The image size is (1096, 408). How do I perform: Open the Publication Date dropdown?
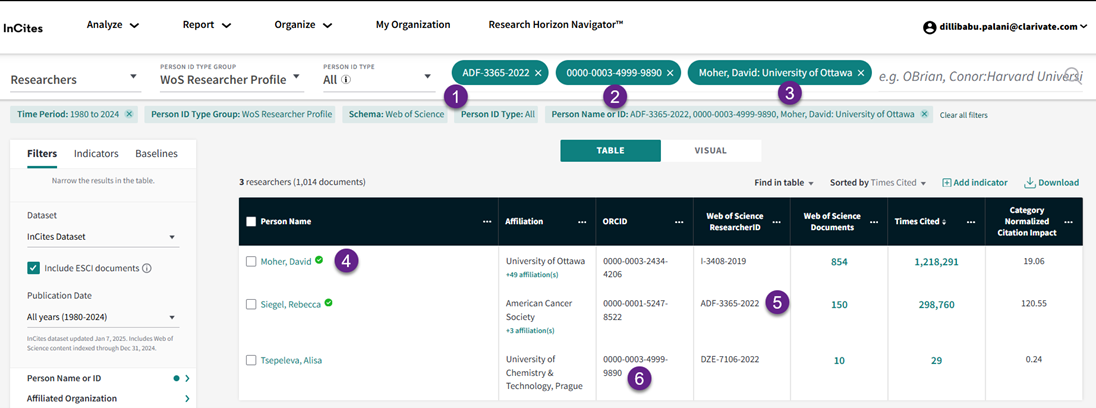[x=102, y=317]
